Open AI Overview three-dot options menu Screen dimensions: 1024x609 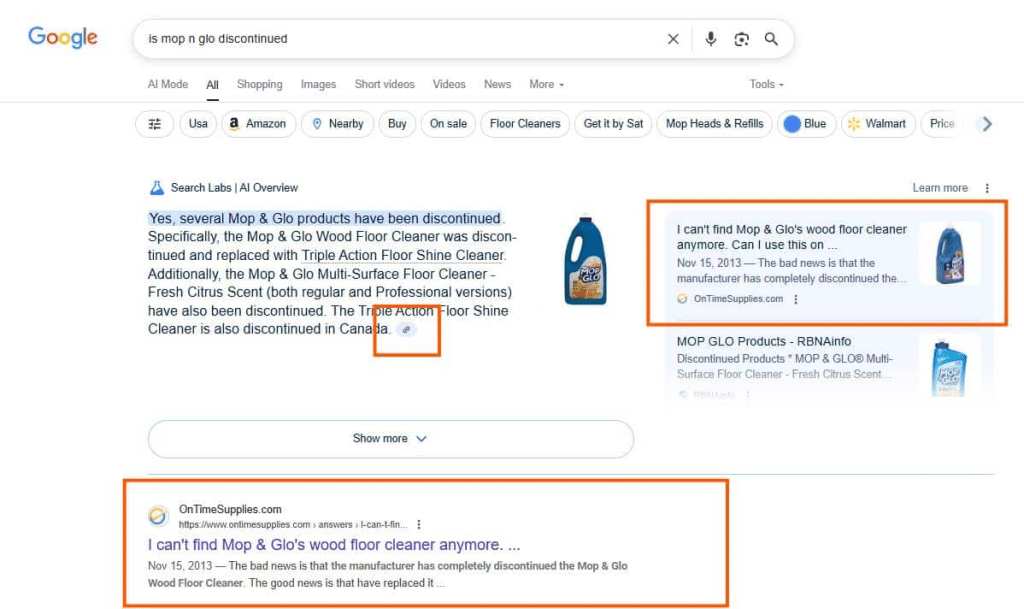[x=987, y=188]
